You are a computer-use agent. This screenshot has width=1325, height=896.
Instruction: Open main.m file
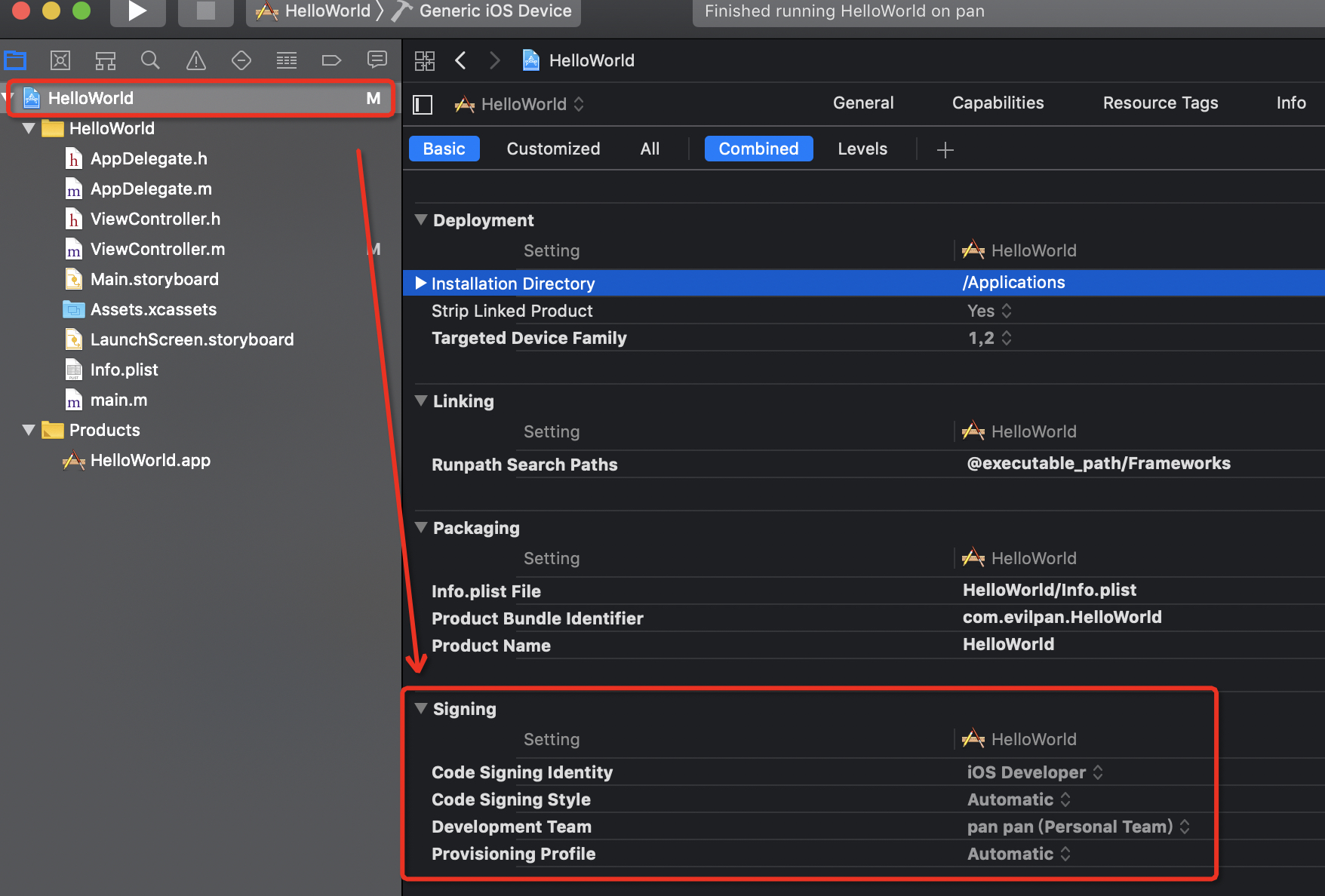pos(118,400)
